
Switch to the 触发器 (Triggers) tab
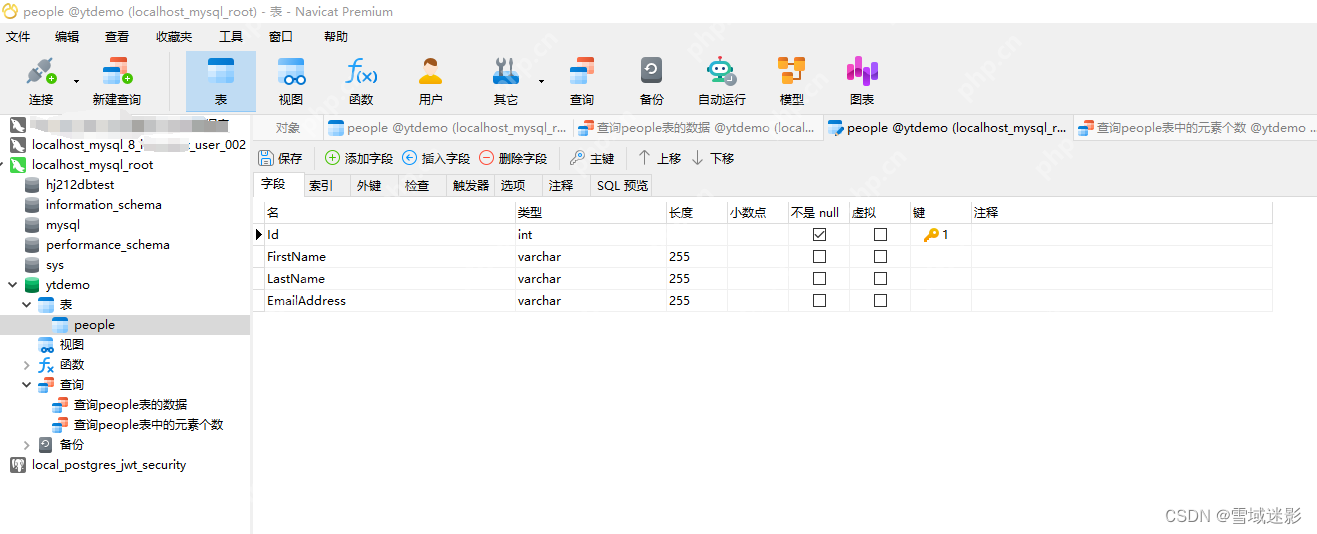[471, 186]
